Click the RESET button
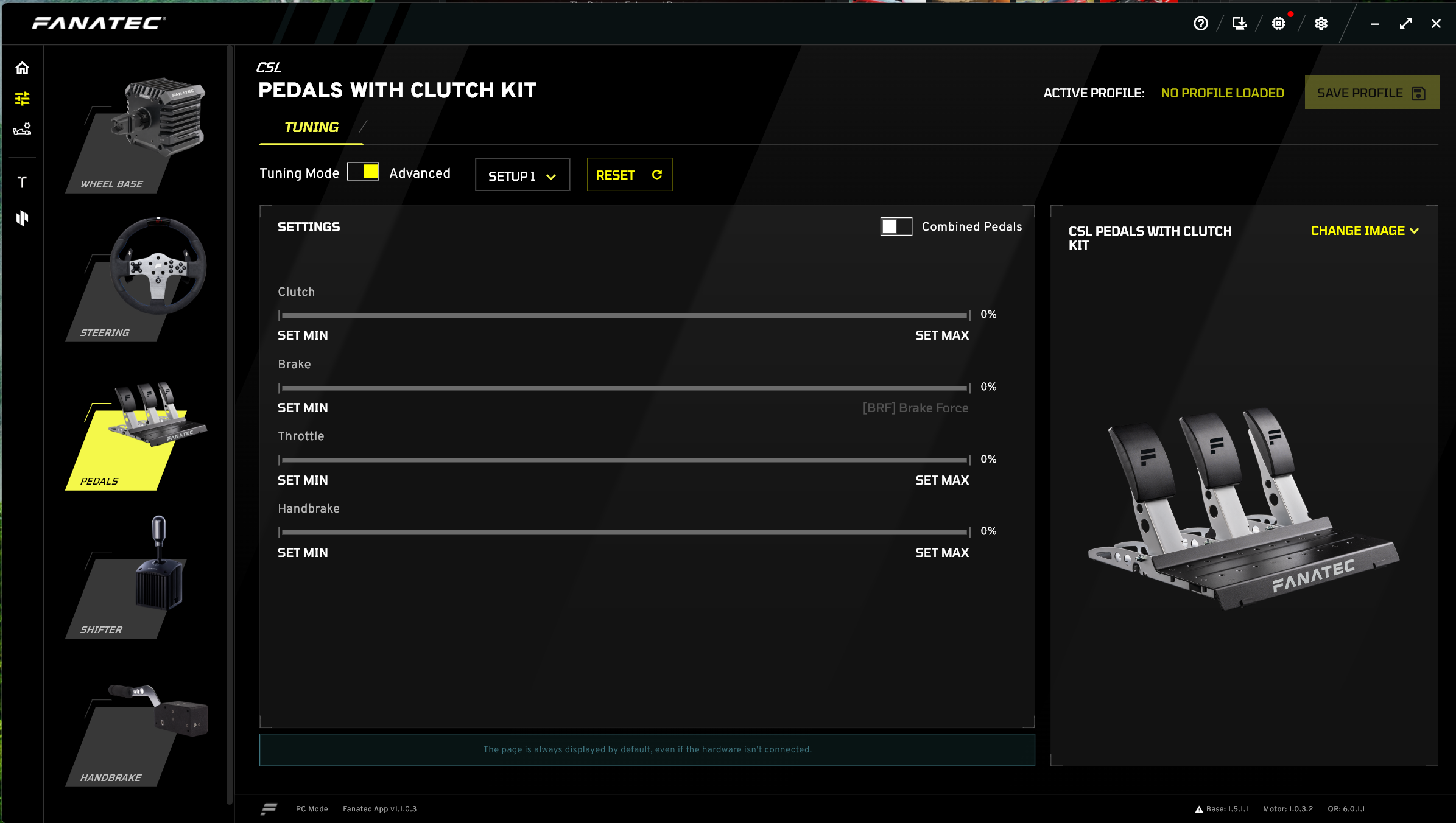1456x823 pixels. coord(629,175)
